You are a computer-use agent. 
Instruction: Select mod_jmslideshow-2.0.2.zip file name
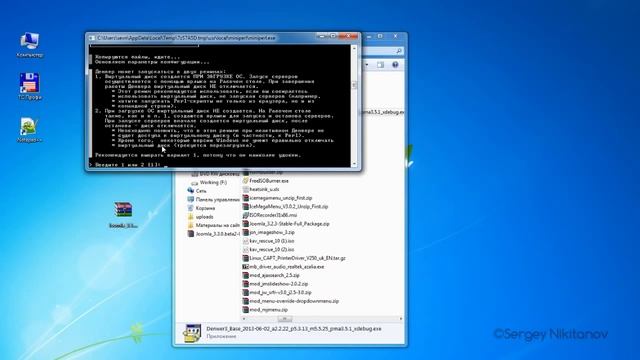point(279,284)
